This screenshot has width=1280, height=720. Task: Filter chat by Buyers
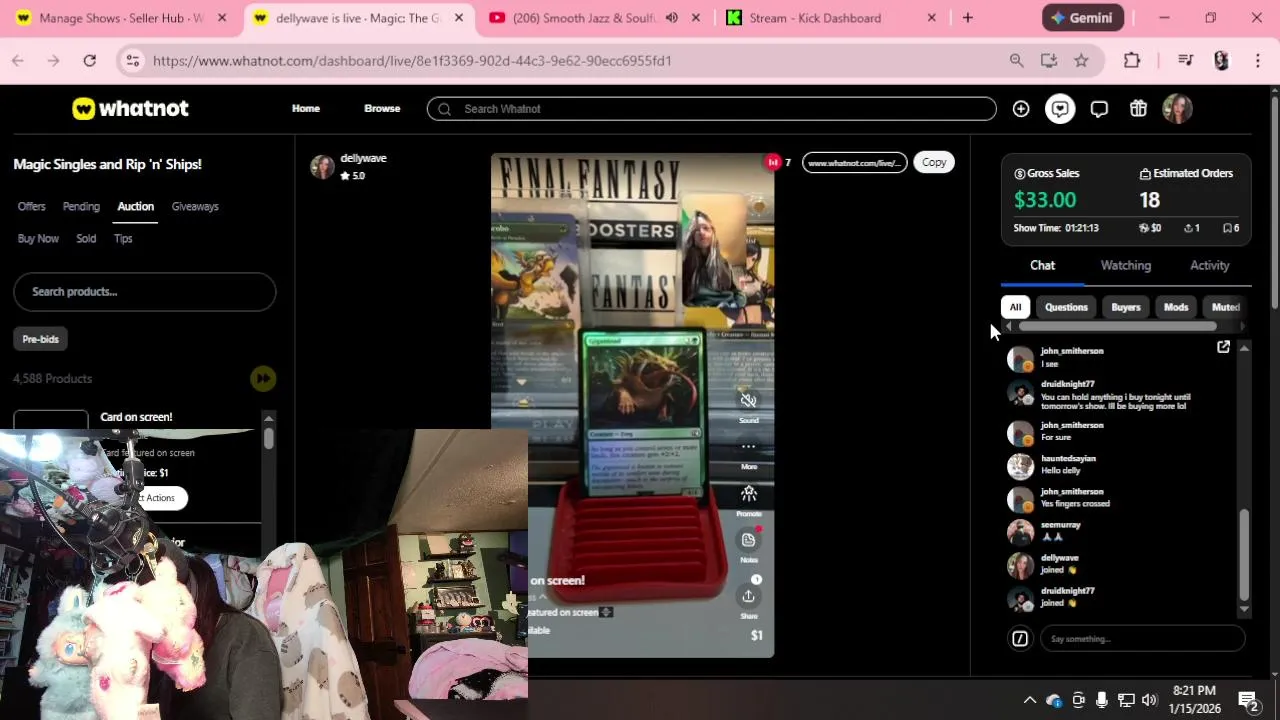1126,307
